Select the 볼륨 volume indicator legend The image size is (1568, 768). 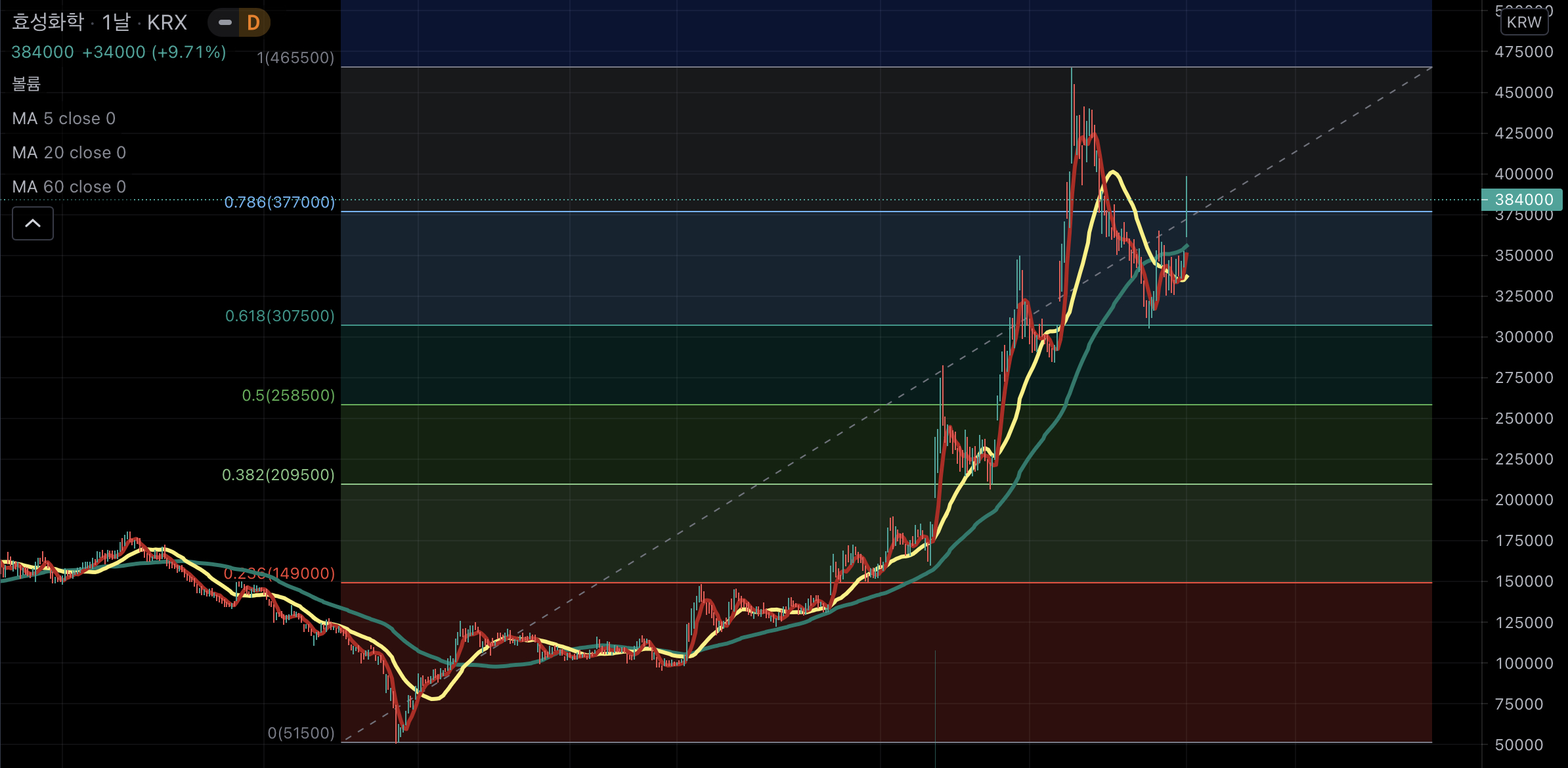[x=26, y=84]
